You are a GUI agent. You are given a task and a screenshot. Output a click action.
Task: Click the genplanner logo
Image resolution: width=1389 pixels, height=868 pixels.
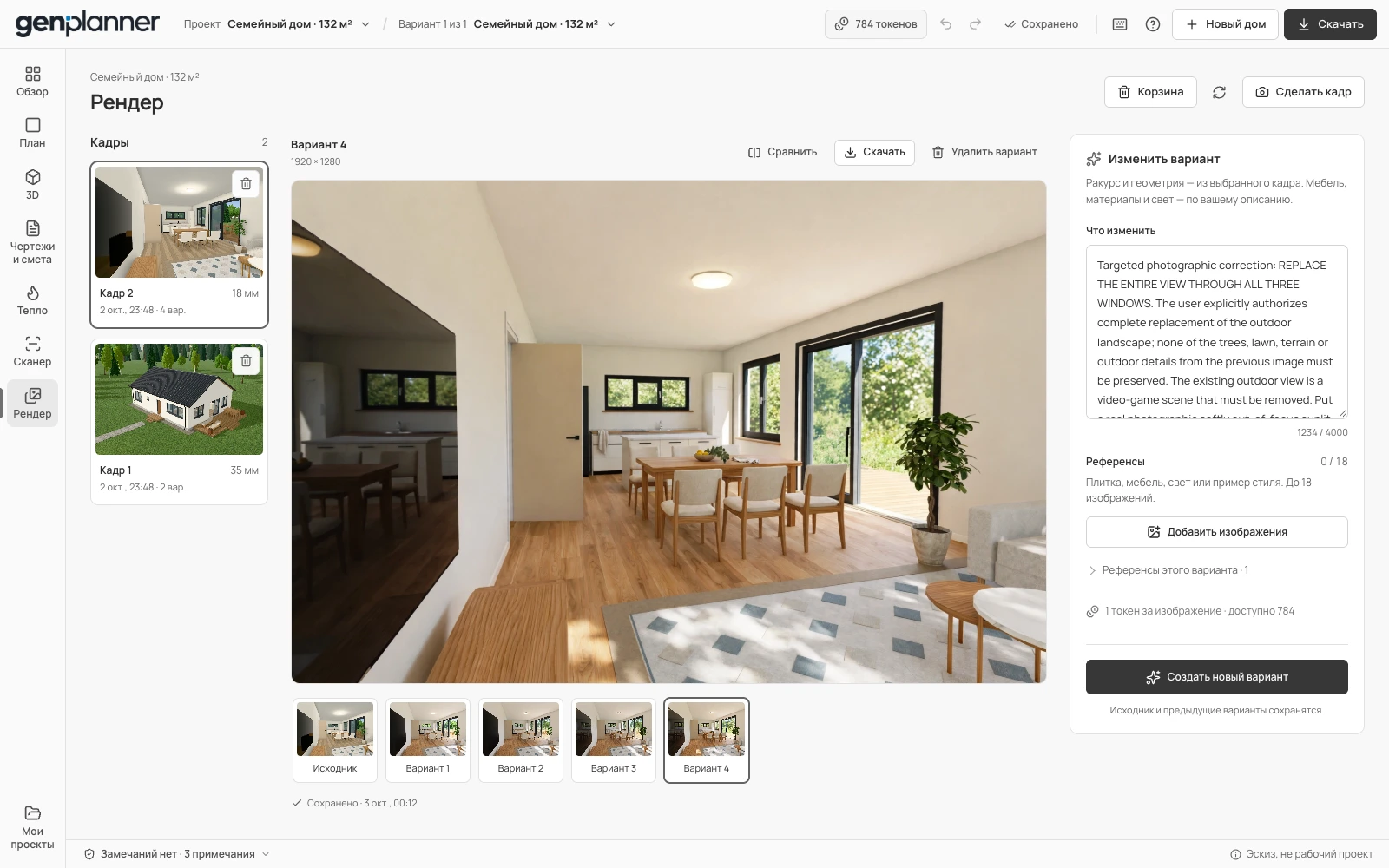tap(88, 24)
